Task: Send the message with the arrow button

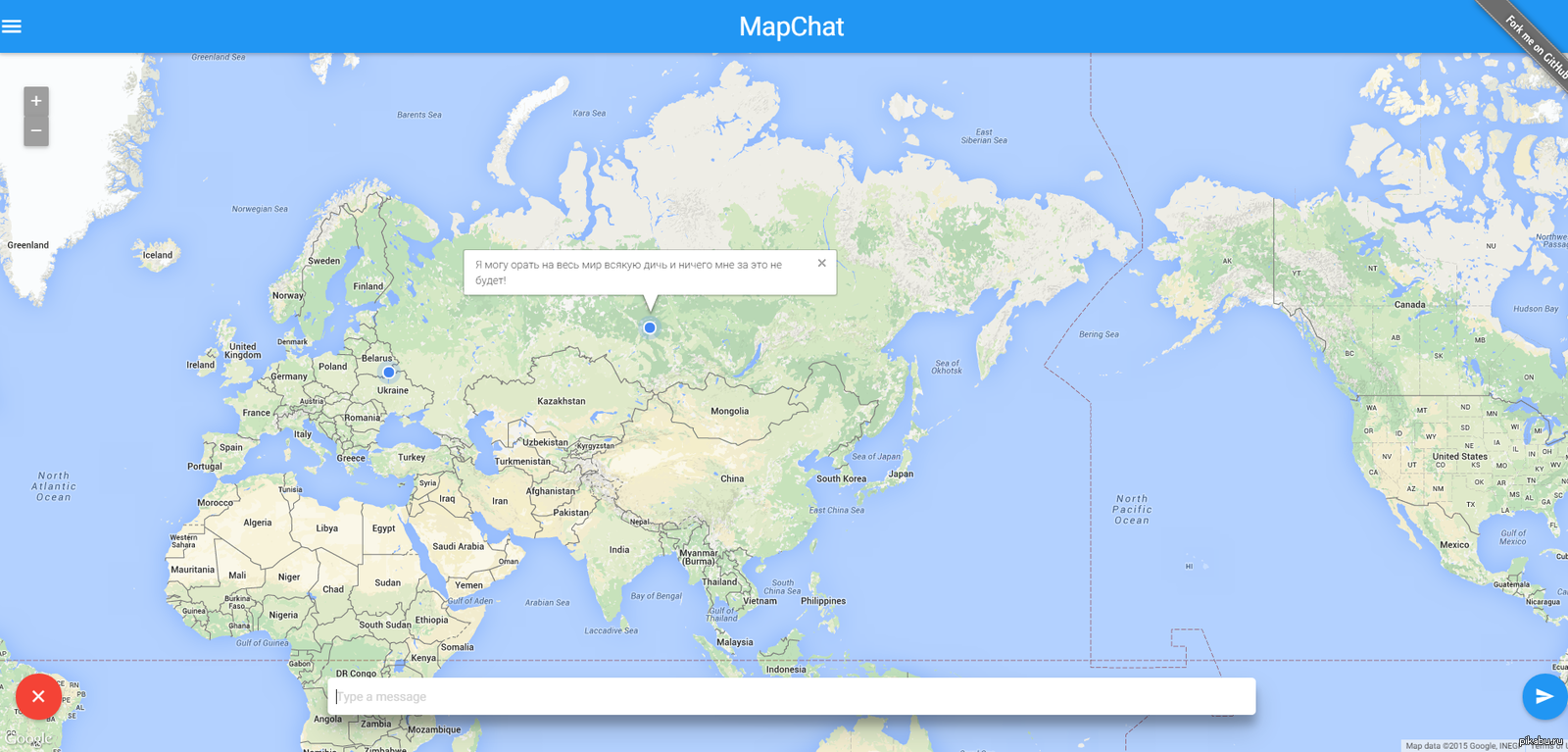Action: (x=1543, y=696)
